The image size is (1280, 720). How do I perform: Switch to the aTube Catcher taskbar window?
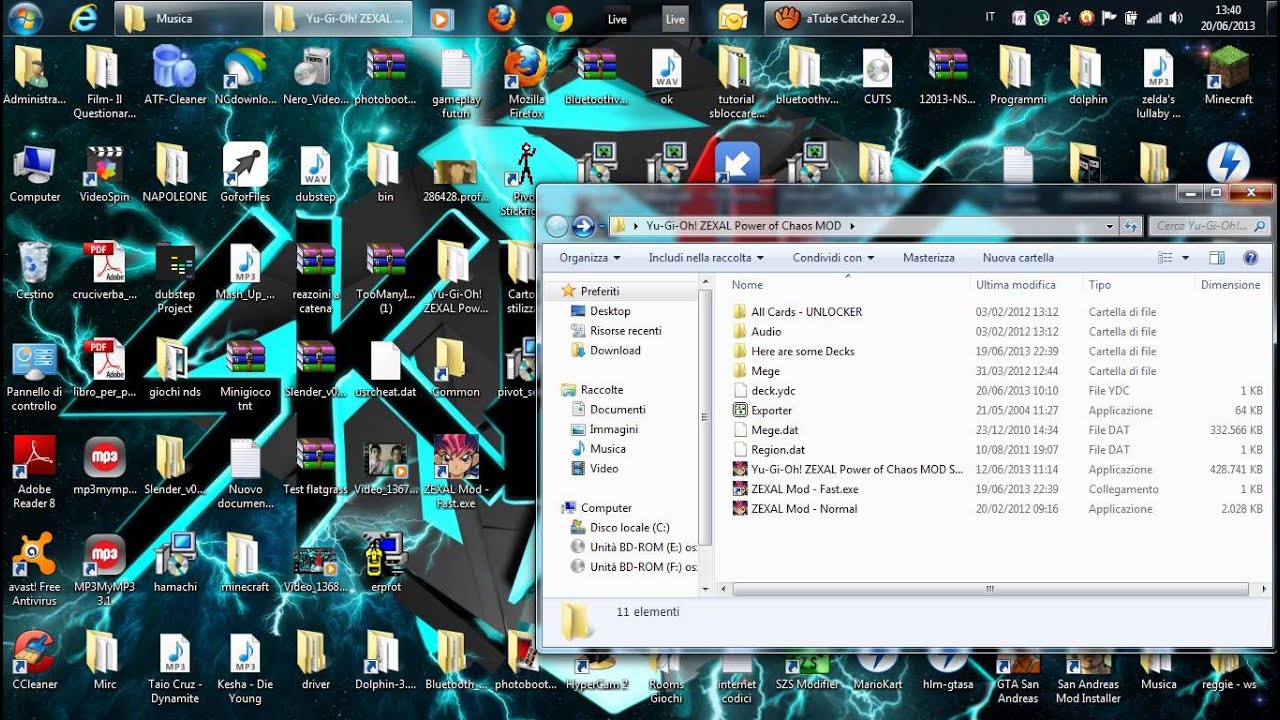click(x=840, y=18)
